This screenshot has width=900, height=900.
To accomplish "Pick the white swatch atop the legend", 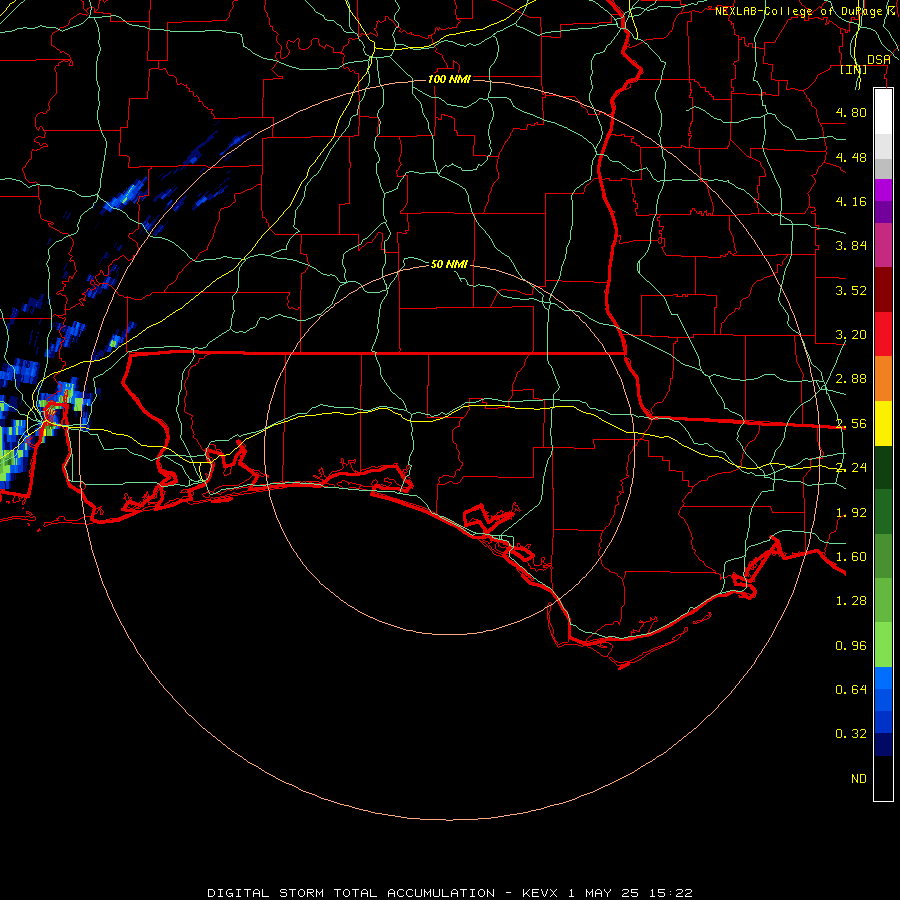I will pos(883,112).
